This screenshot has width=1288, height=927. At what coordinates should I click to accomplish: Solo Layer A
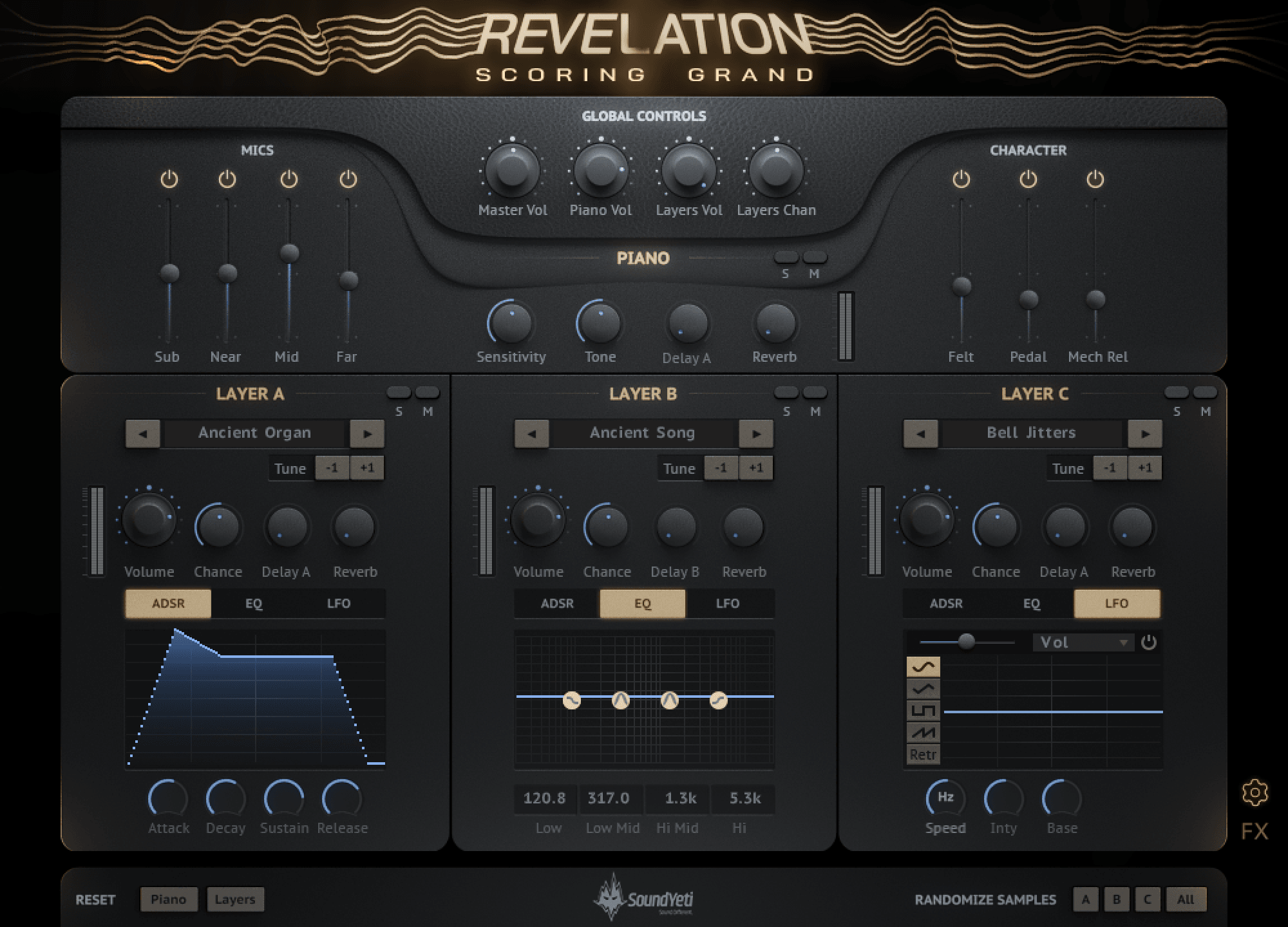pos(399,393)
